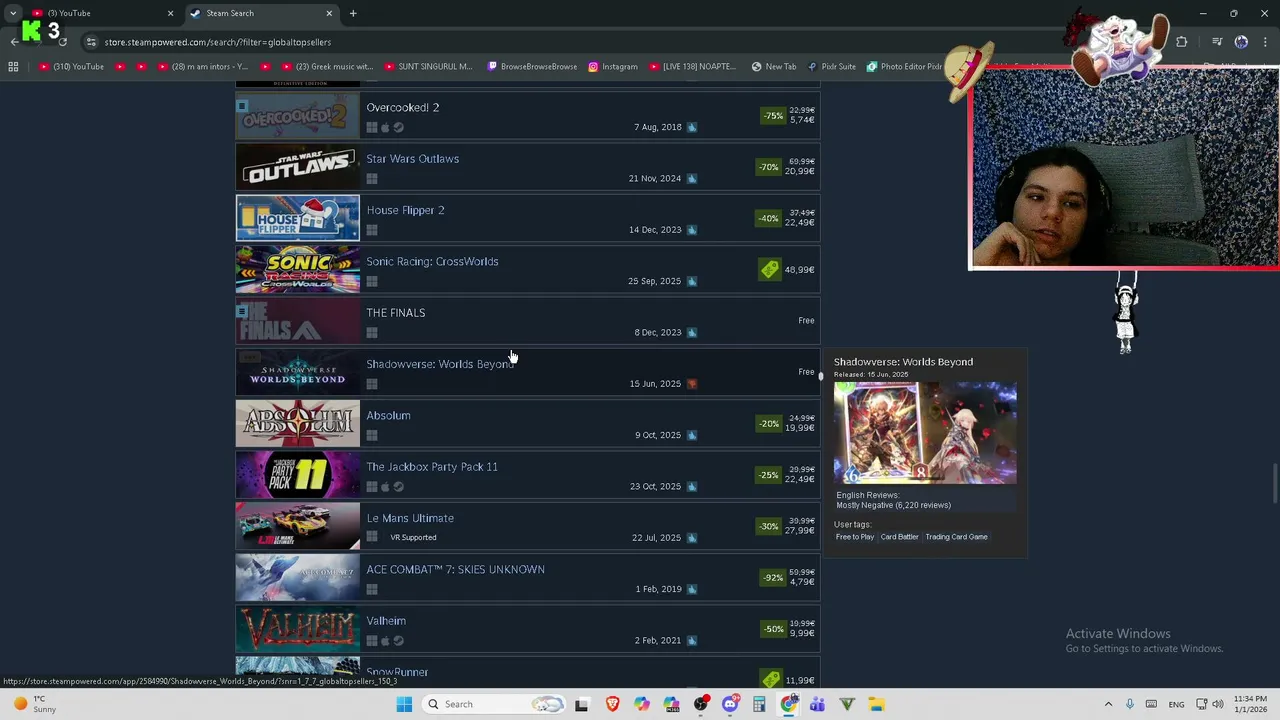Click the Steam Deck icon beside 14 Dec, 2023
Image resolution: width=1280 pixels, height=720 pixels.
[x=692, y=230]
